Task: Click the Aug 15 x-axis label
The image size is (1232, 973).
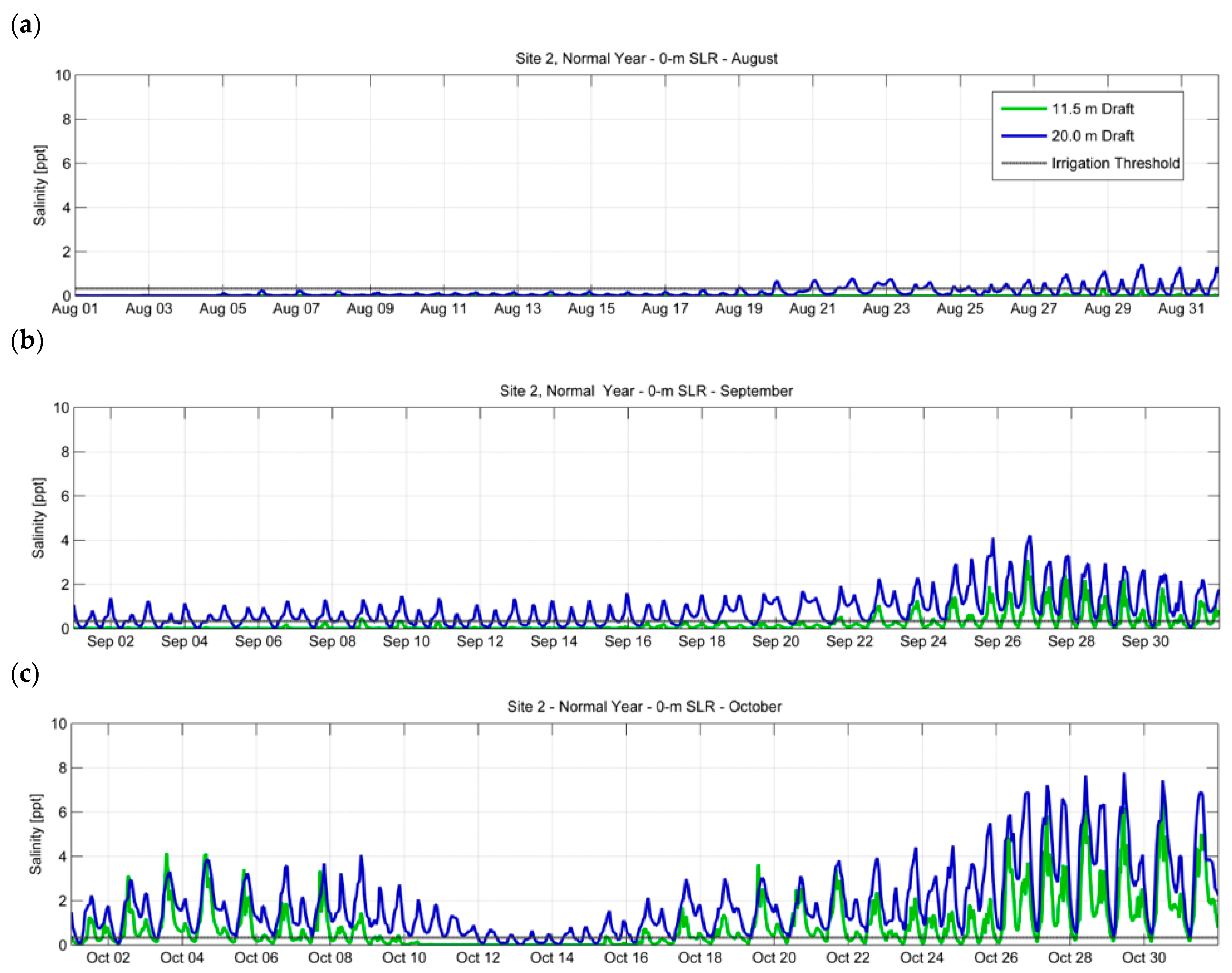Action: click(591, 309)
